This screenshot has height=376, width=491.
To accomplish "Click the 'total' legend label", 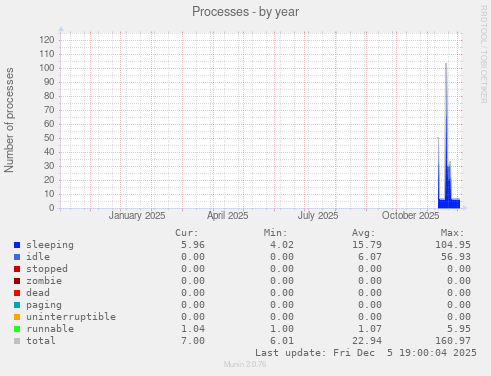I will tap(41, 341).
